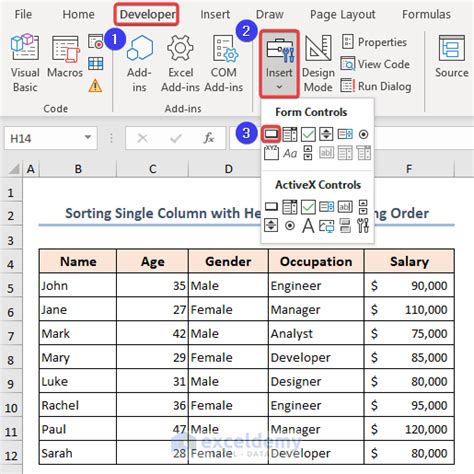Switch to the Page Layout tab
This screenshot has width=474, height=474.
(x=343, y=14)
